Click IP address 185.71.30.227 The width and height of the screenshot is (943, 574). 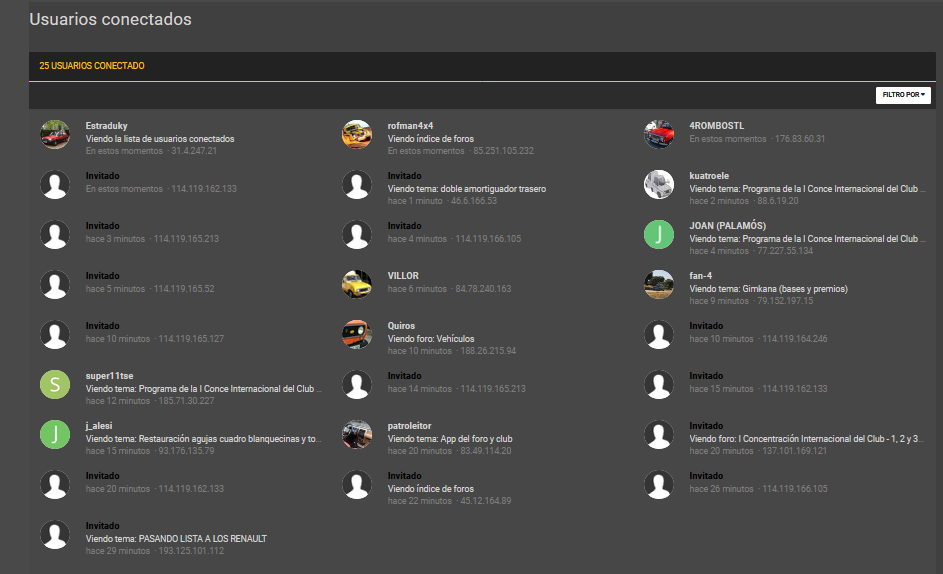coord(186,401)
